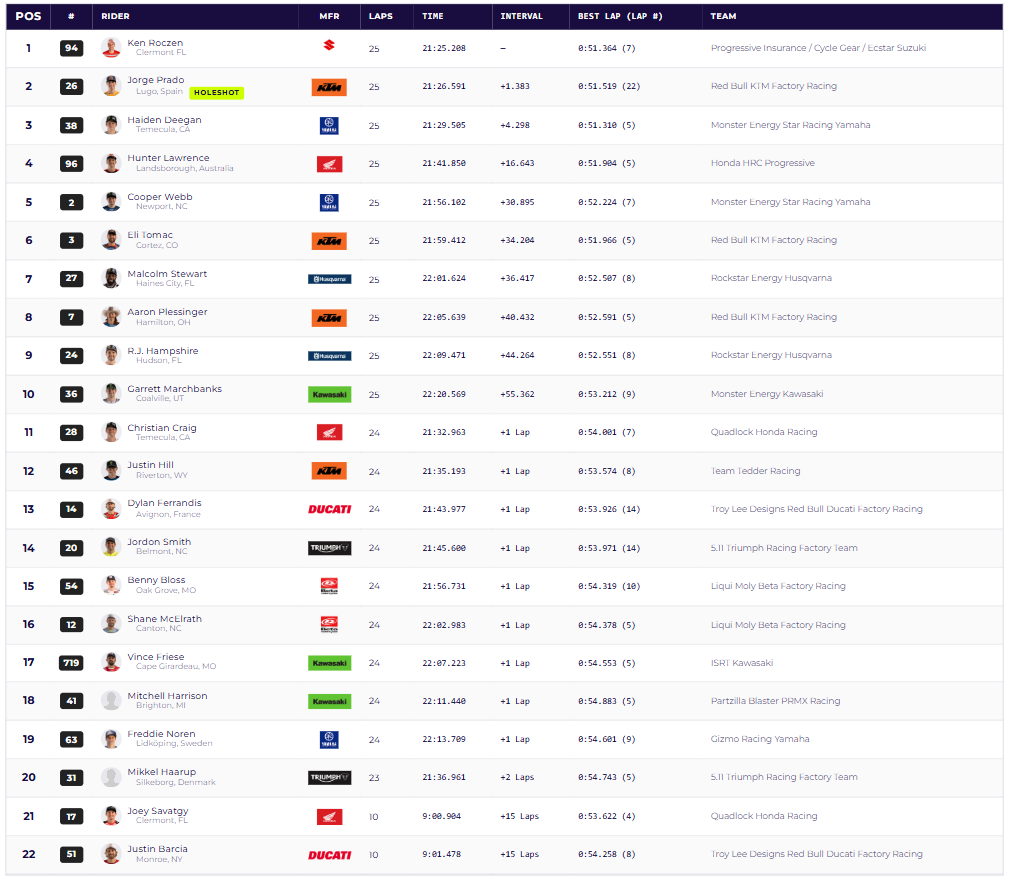Click Monster Energy Kawasaki team name
The image size is (1010, 881).
767,393
